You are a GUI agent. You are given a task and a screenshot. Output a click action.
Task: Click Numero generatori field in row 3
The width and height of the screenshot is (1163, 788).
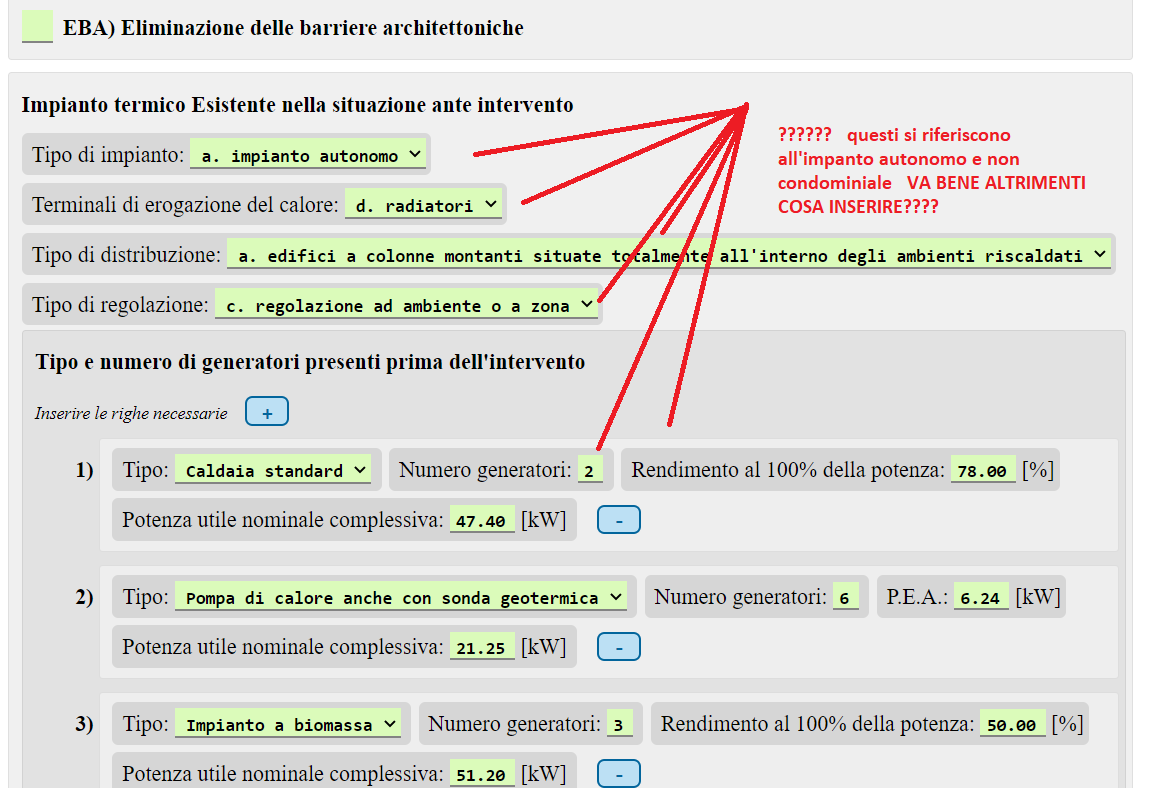619,725
